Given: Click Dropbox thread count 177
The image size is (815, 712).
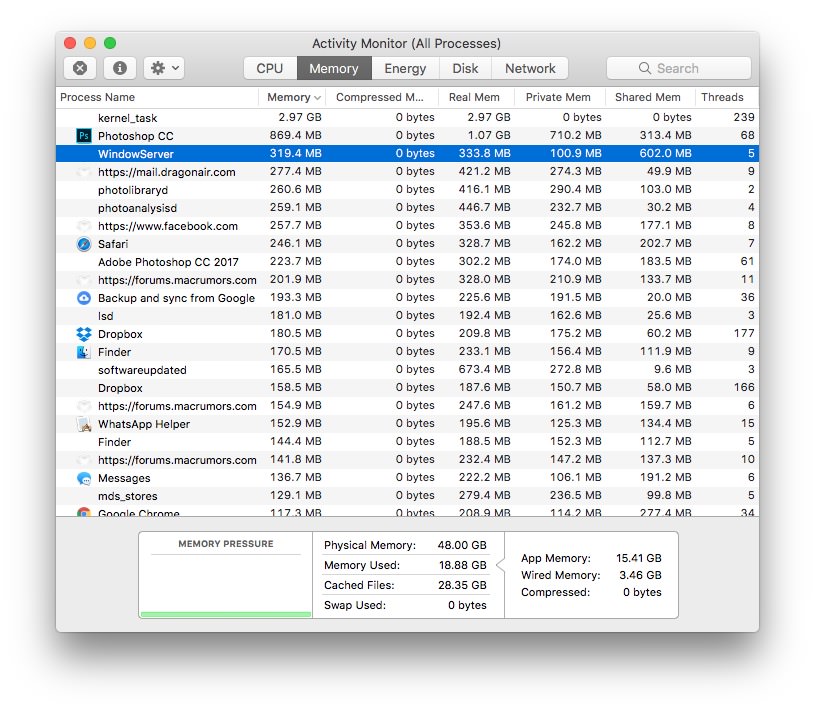Looking at the screenshot, I should point(744,333).
